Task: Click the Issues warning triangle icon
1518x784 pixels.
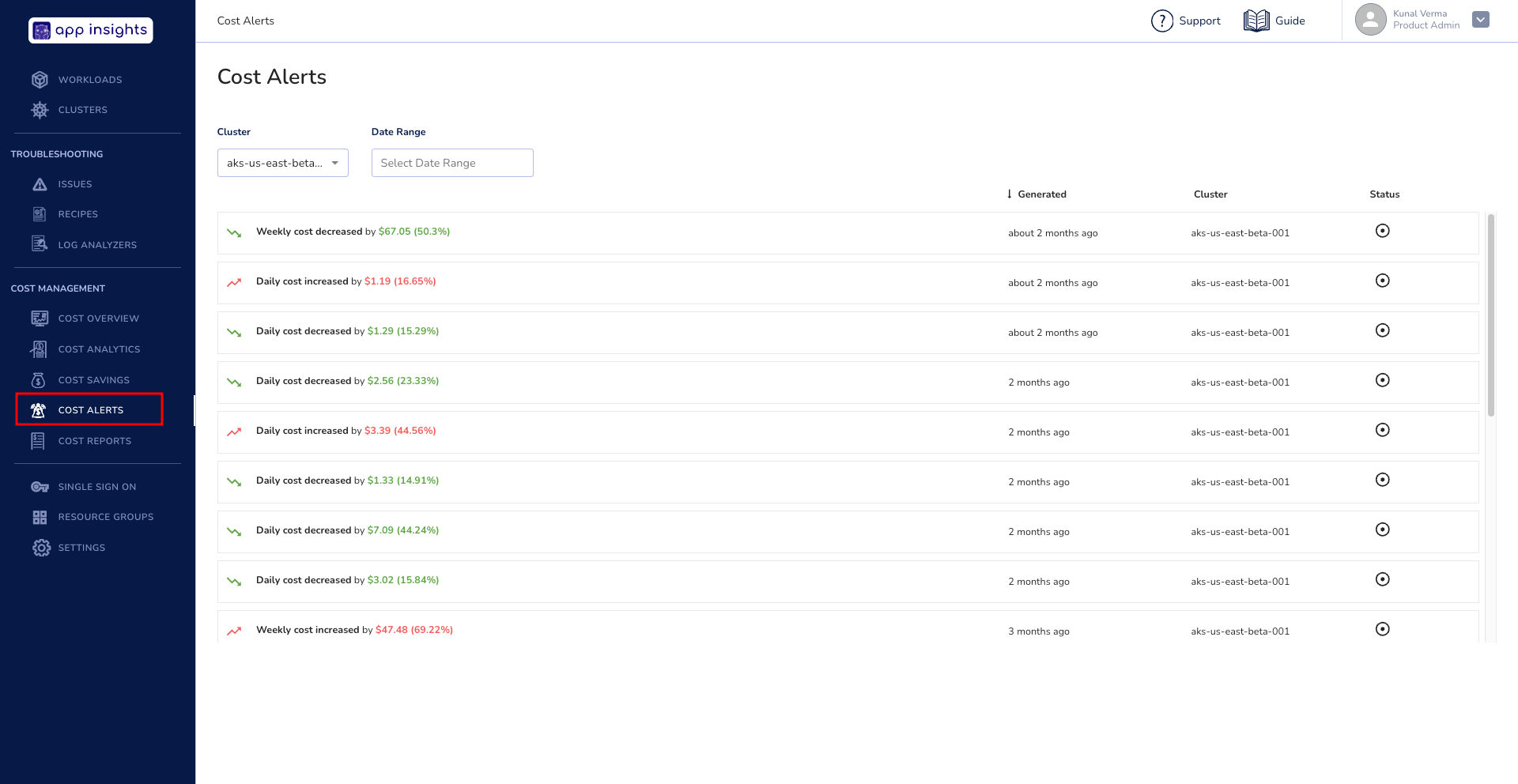Action: tap(40, 184)
